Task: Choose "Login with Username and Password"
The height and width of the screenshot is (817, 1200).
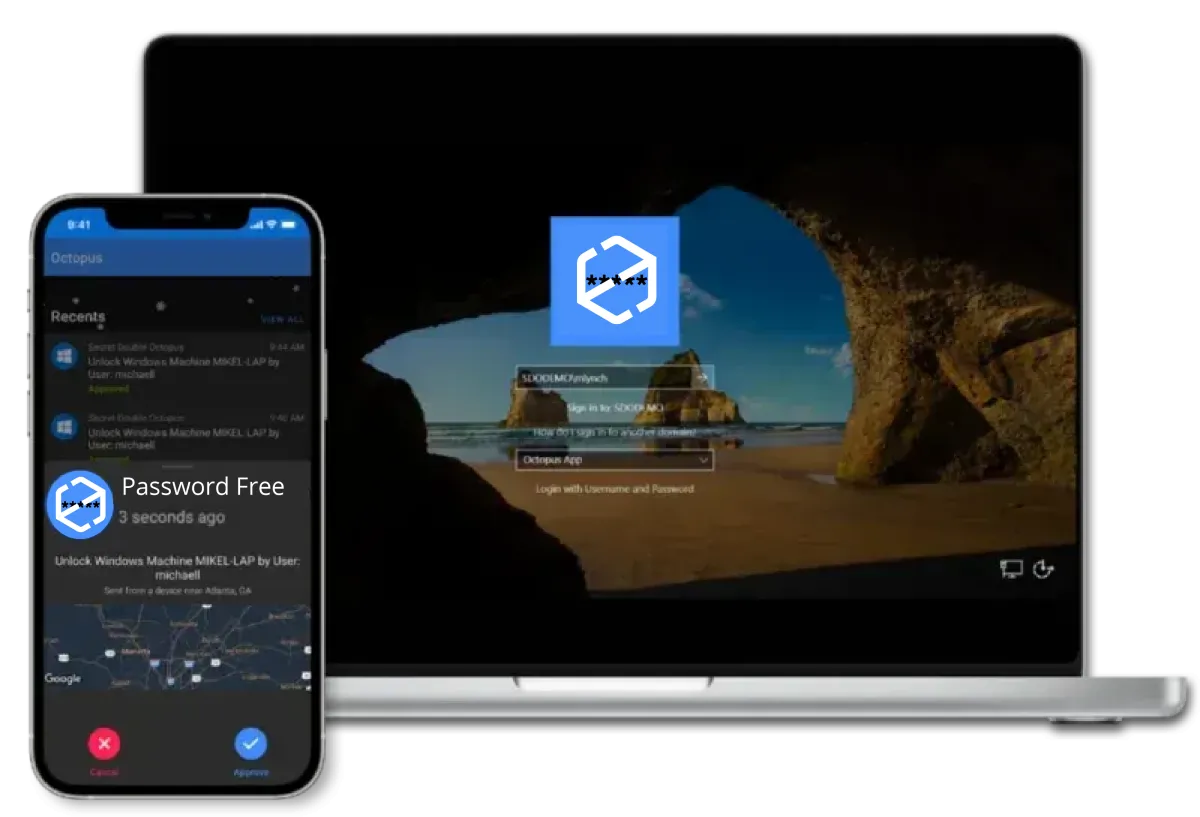Action: [x=615, y=489]
